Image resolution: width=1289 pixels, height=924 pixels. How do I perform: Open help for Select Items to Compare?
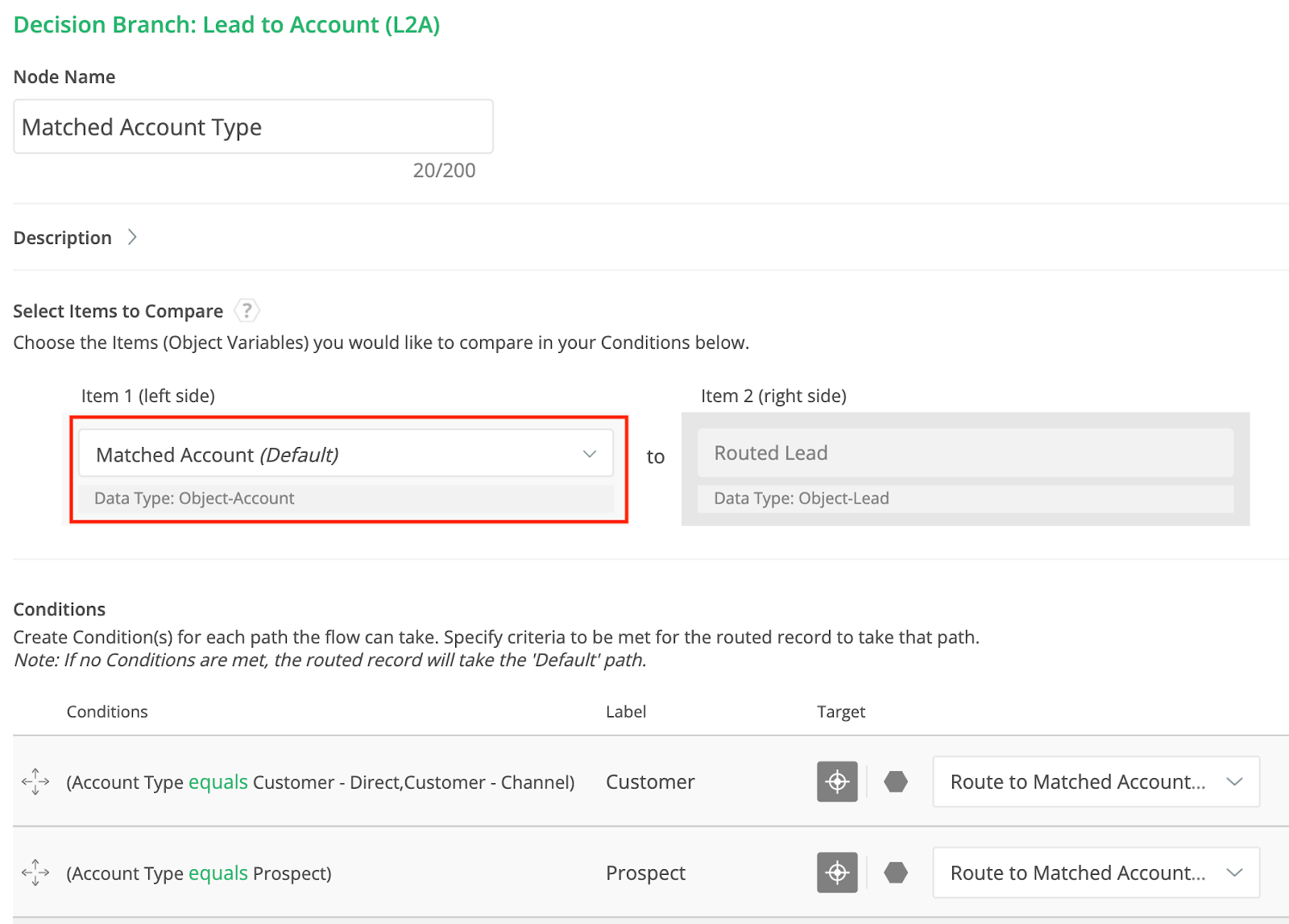247,311
